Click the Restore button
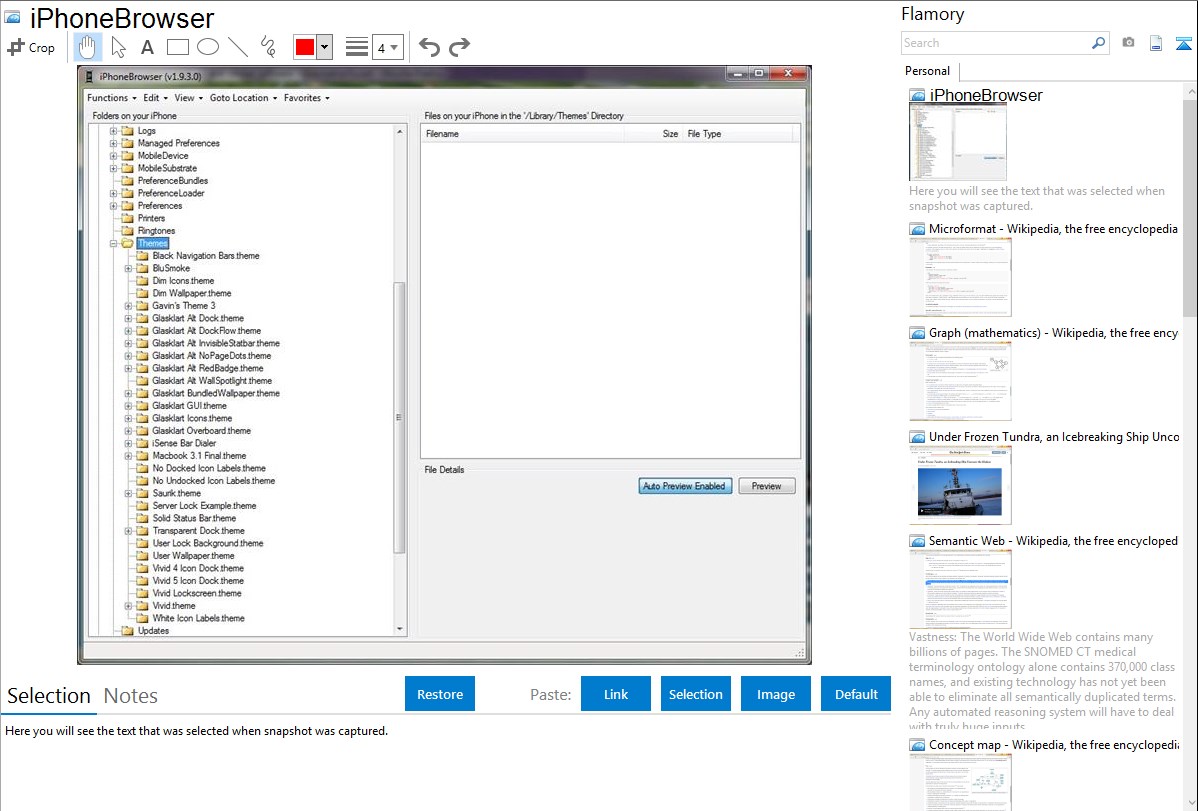 click(440, 694)
